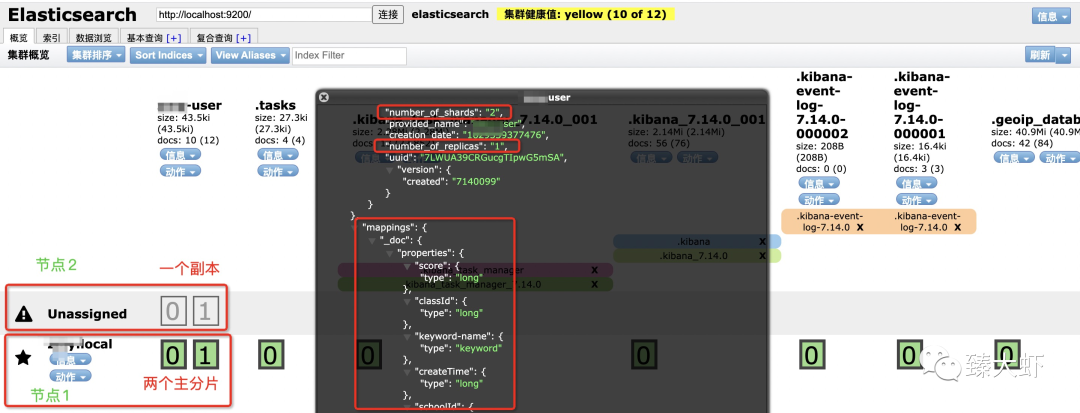Open 信息 menu of event-log 000001 index
The height and width of the screenshot is (413, 1080).
pyautogui.click(x=916, y=184)
